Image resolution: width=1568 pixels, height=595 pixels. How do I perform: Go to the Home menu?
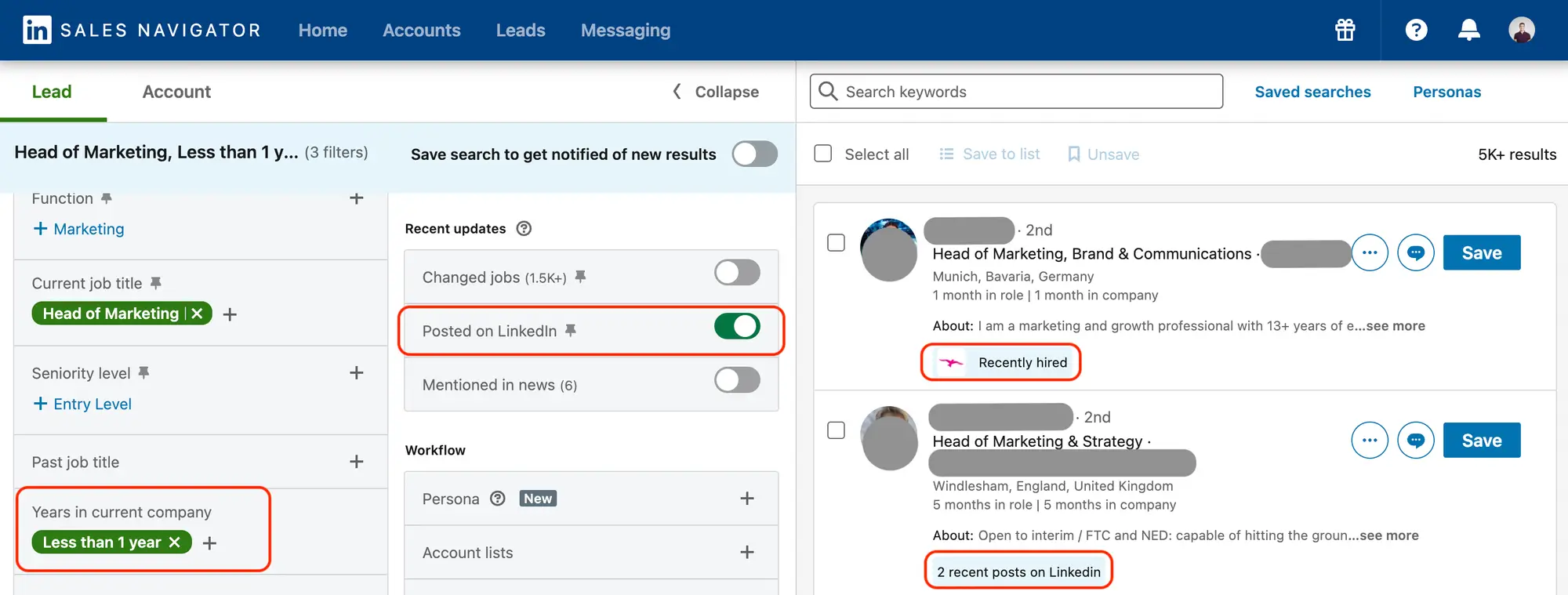coord(322,30)
